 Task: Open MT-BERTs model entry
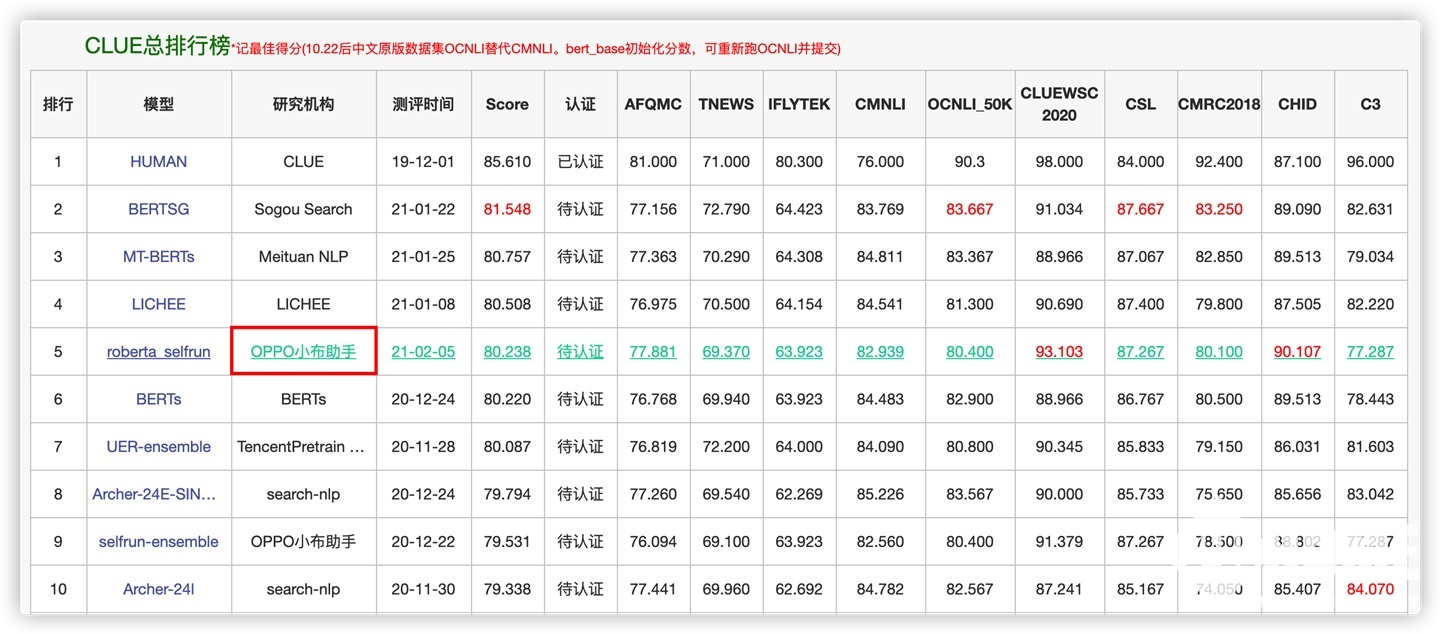coord(158,256)
